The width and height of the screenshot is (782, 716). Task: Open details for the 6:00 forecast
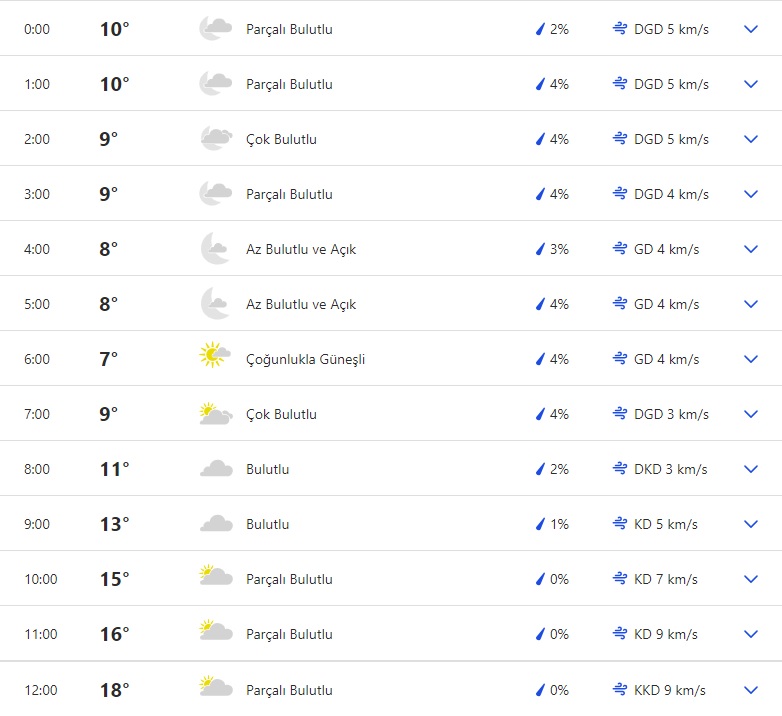coord(752,359)
